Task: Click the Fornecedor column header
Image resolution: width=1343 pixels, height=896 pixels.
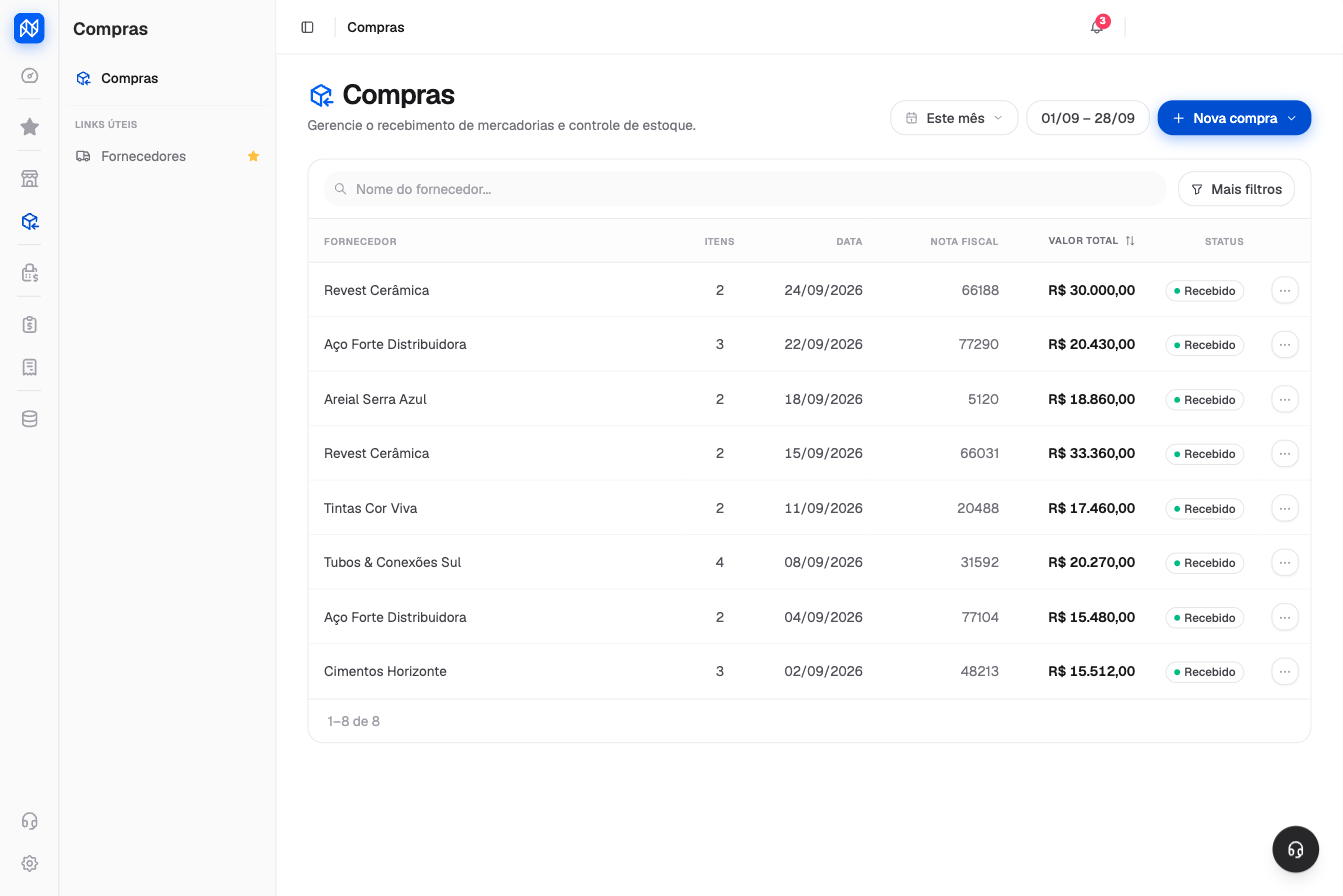Action: point(360,242)
